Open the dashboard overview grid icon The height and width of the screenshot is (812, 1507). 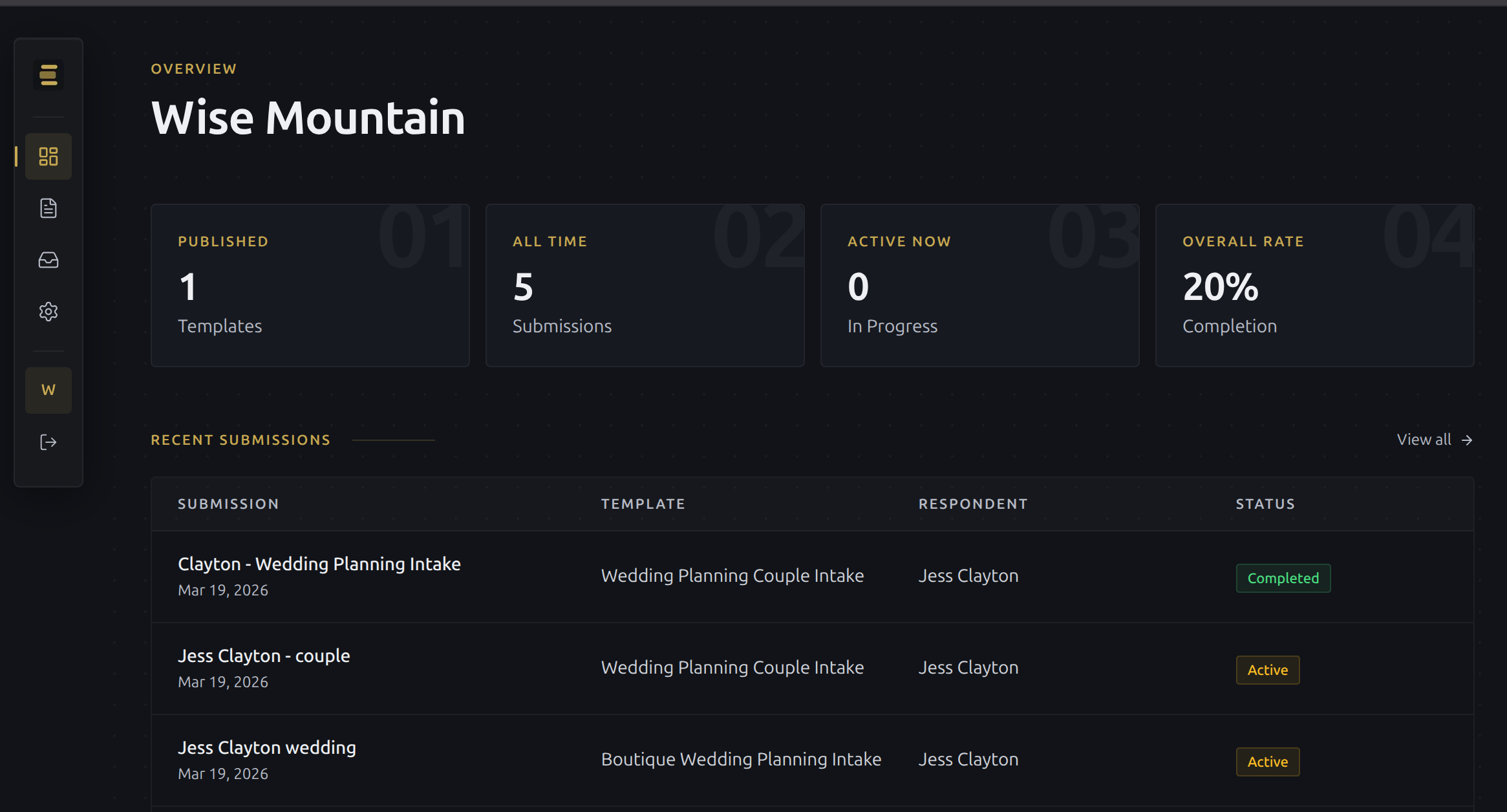click(x=48, y=156)
